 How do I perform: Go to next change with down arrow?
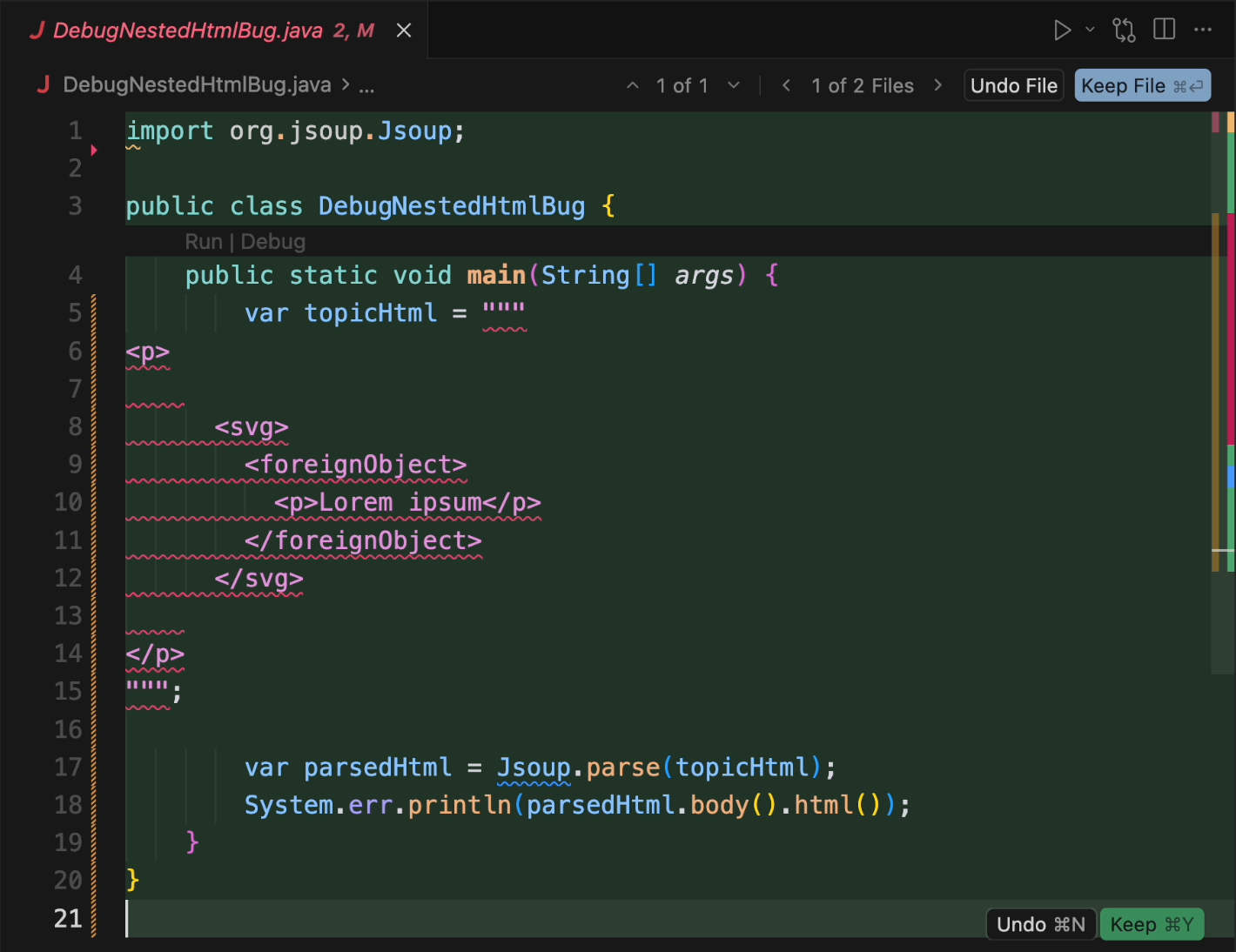pos(734,85)
